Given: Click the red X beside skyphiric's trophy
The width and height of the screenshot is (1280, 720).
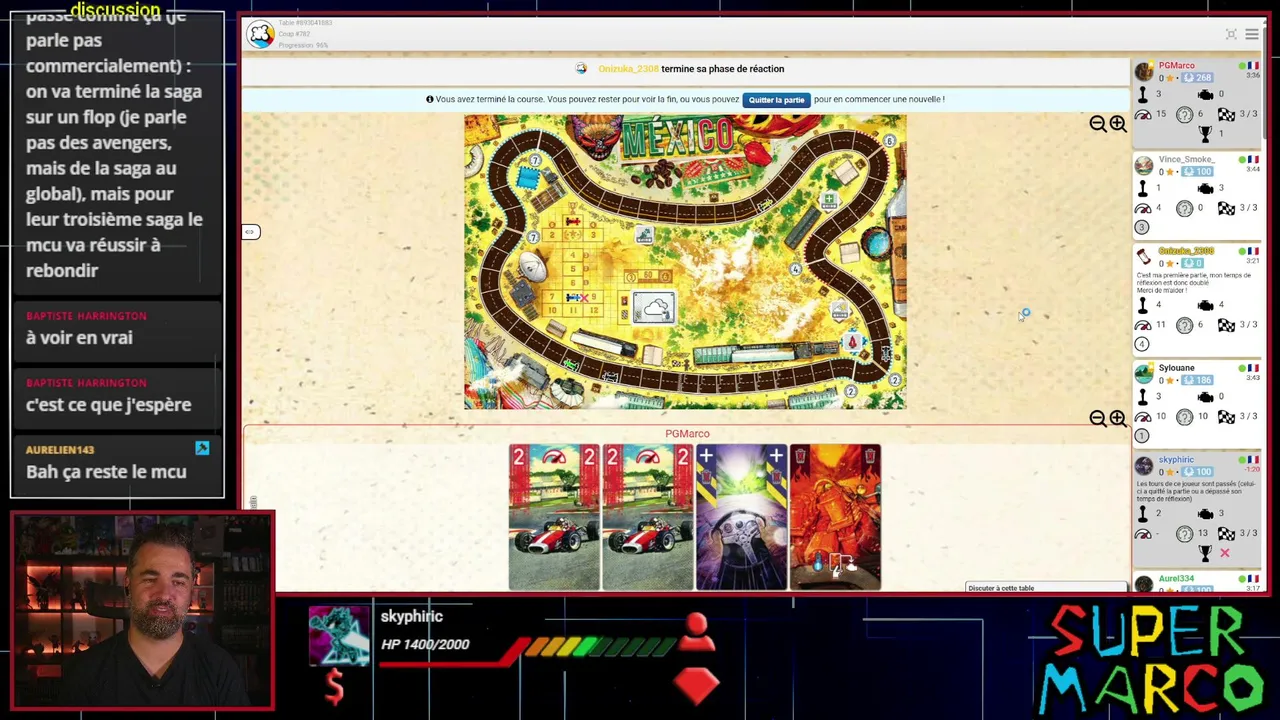Looking at the screenshot, I should click(x=1224, y=553).
